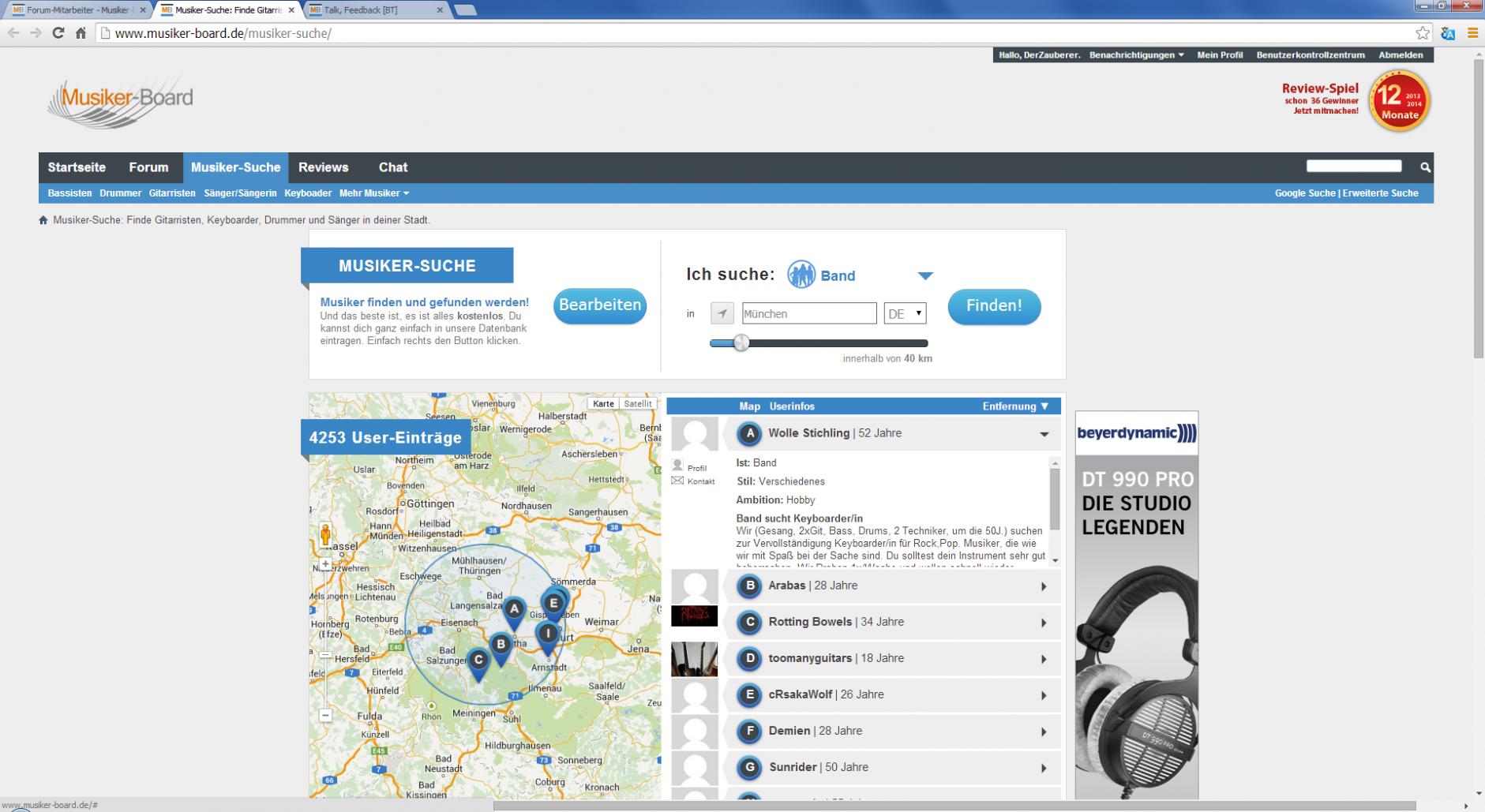Open the Gitarristen link
Image resolution: width=1485 pixels, height=812 pixels.
172,193
